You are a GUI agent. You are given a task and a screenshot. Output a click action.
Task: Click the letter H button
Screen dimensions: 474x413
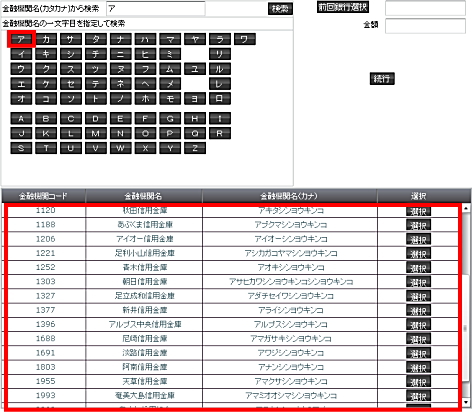[x=195, y=118]
